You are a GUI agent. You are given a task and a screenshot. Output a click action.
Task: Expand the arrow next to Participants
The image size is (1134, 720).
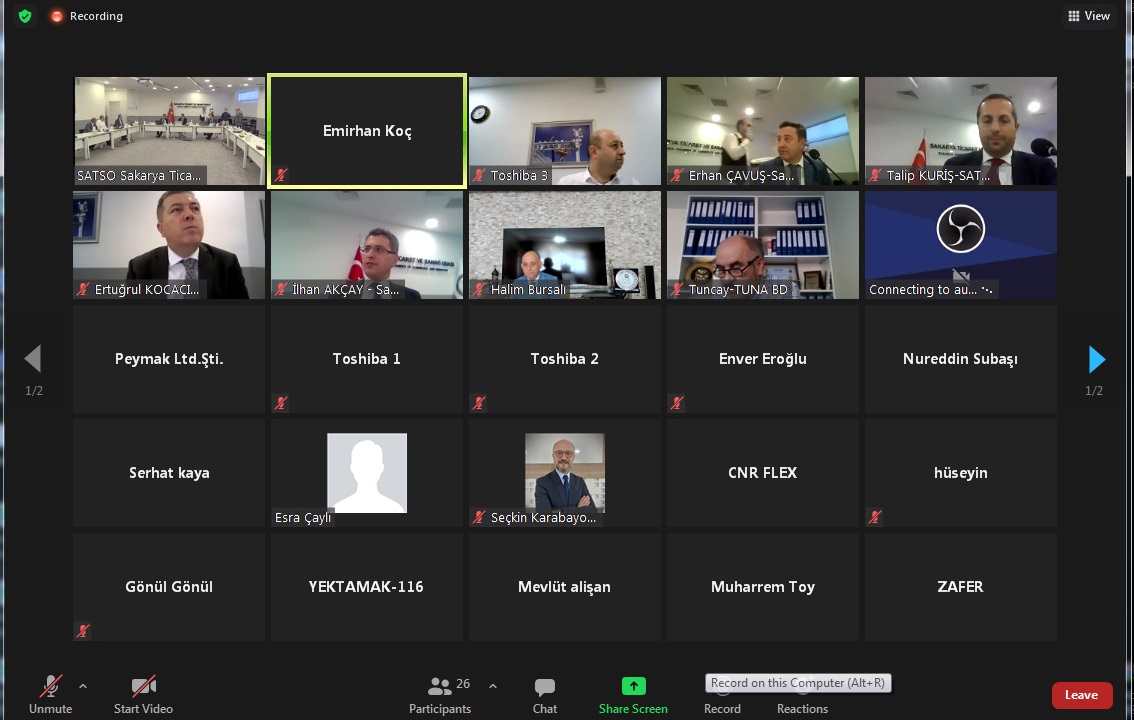coord(493,686)
